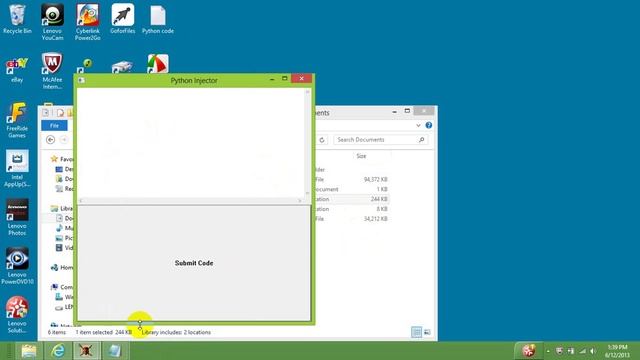Show hidden system tray icons arrow
Image resolution: width=640 pixels, height=360 pixels.
click(548, 351)
